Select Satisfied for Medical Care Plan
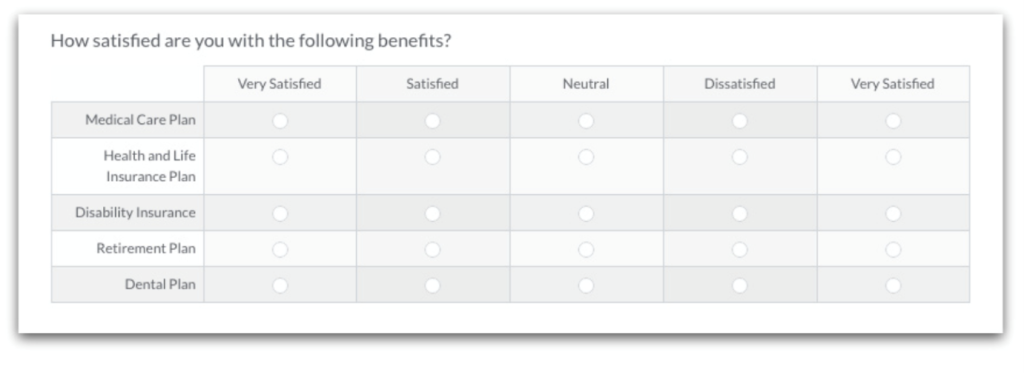 (432, 121)
